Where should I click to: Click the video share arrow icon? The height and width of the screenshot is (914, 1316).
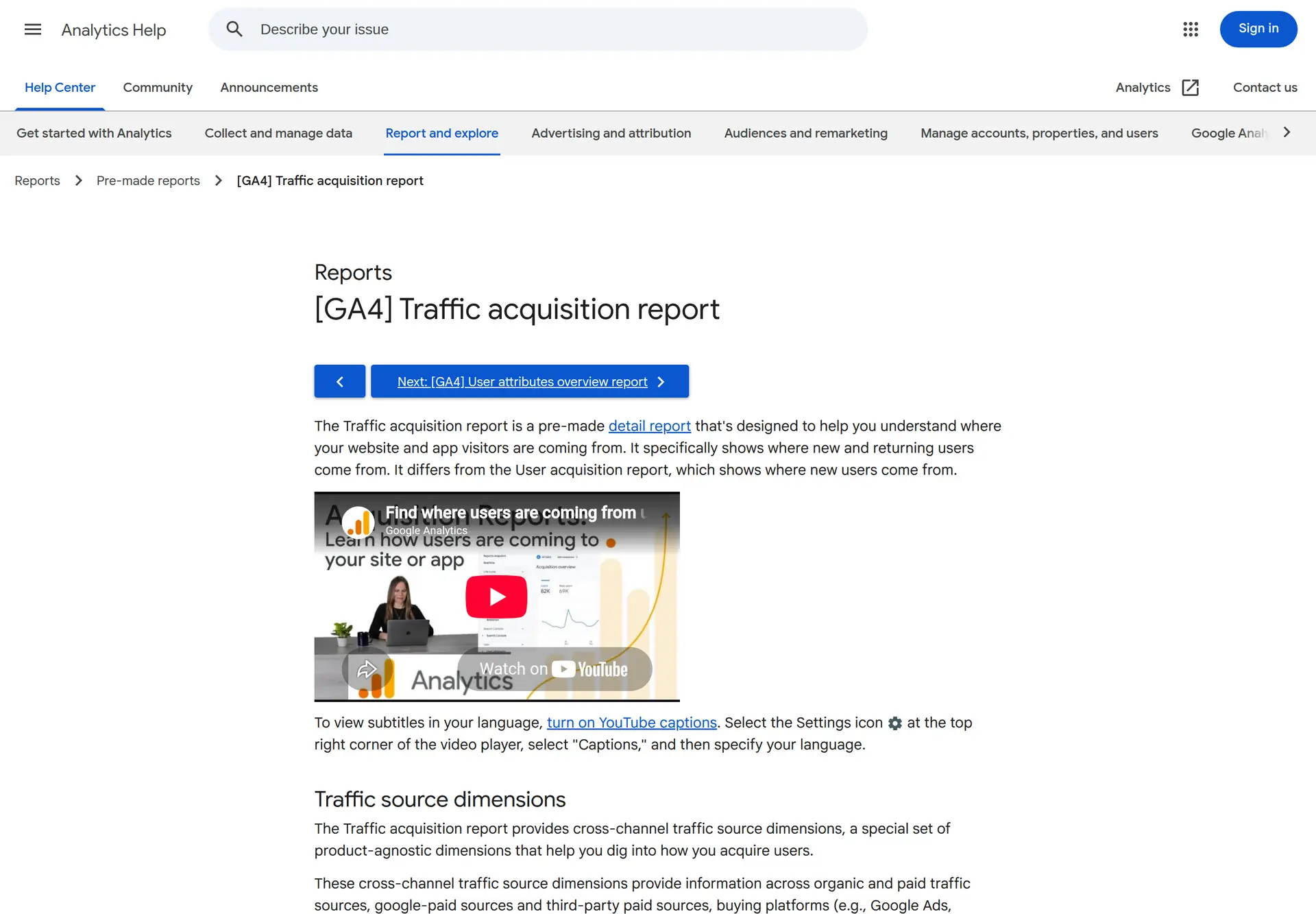coord(367,669)
